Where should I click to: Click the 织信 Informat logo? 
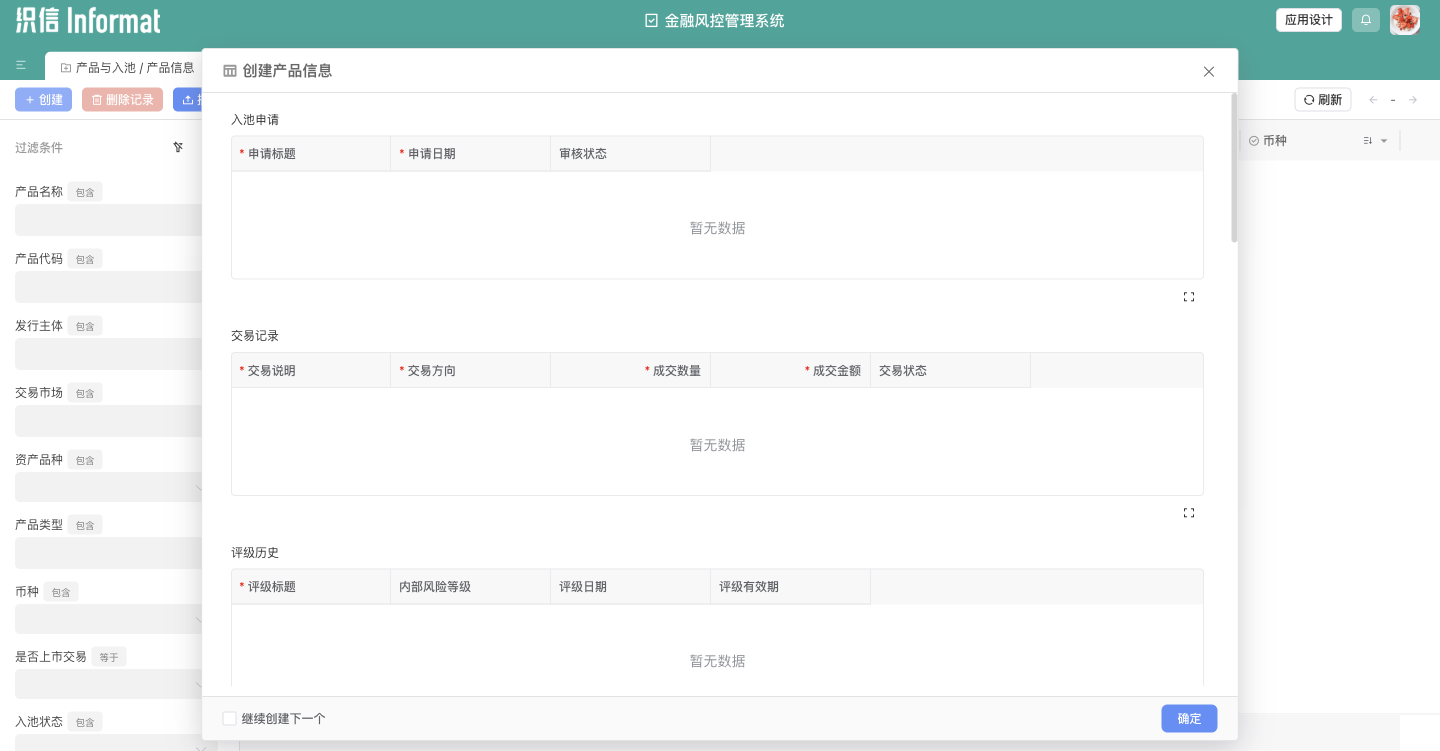[88, 20]
